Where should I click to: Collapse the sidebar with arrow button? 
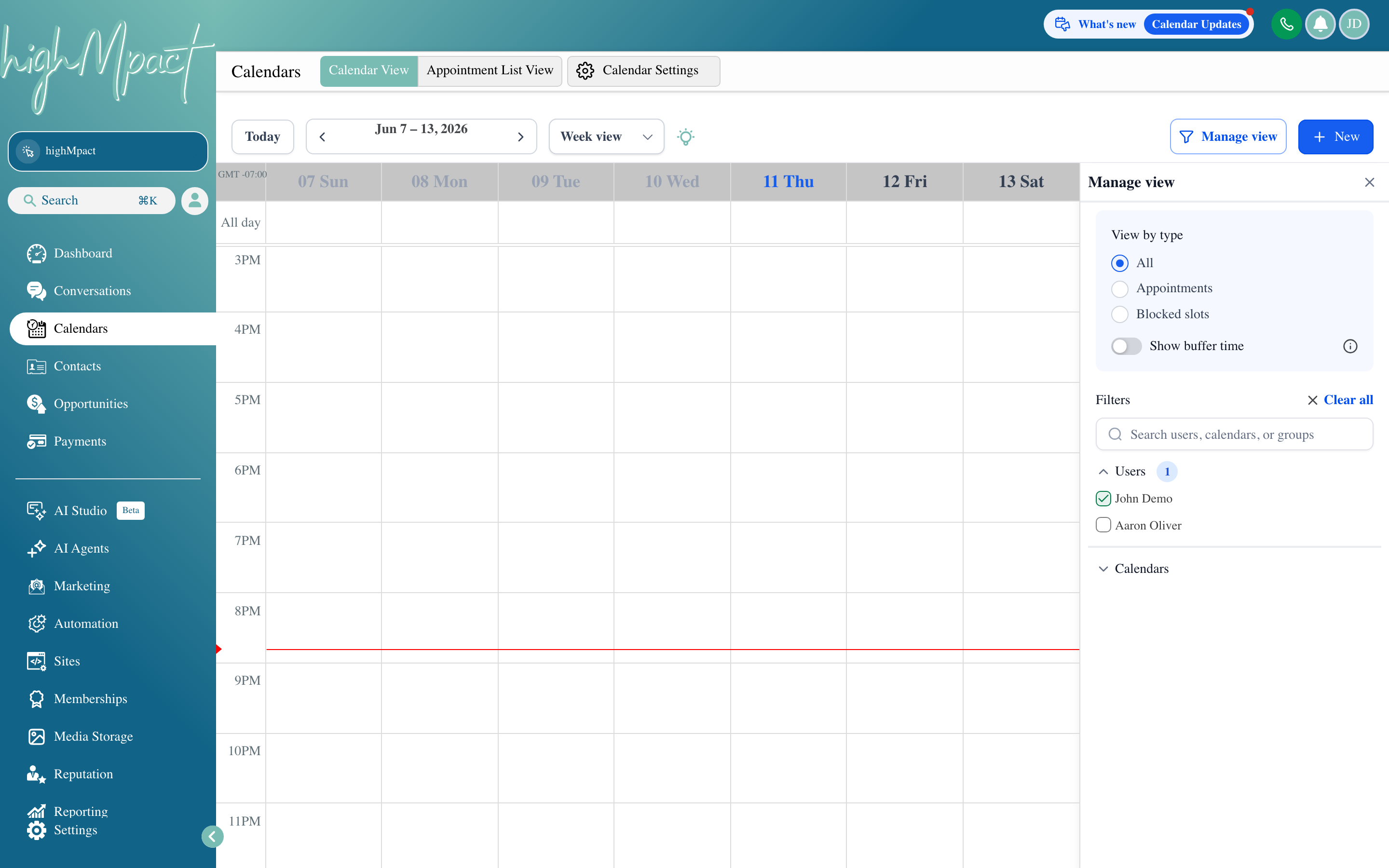212,837
